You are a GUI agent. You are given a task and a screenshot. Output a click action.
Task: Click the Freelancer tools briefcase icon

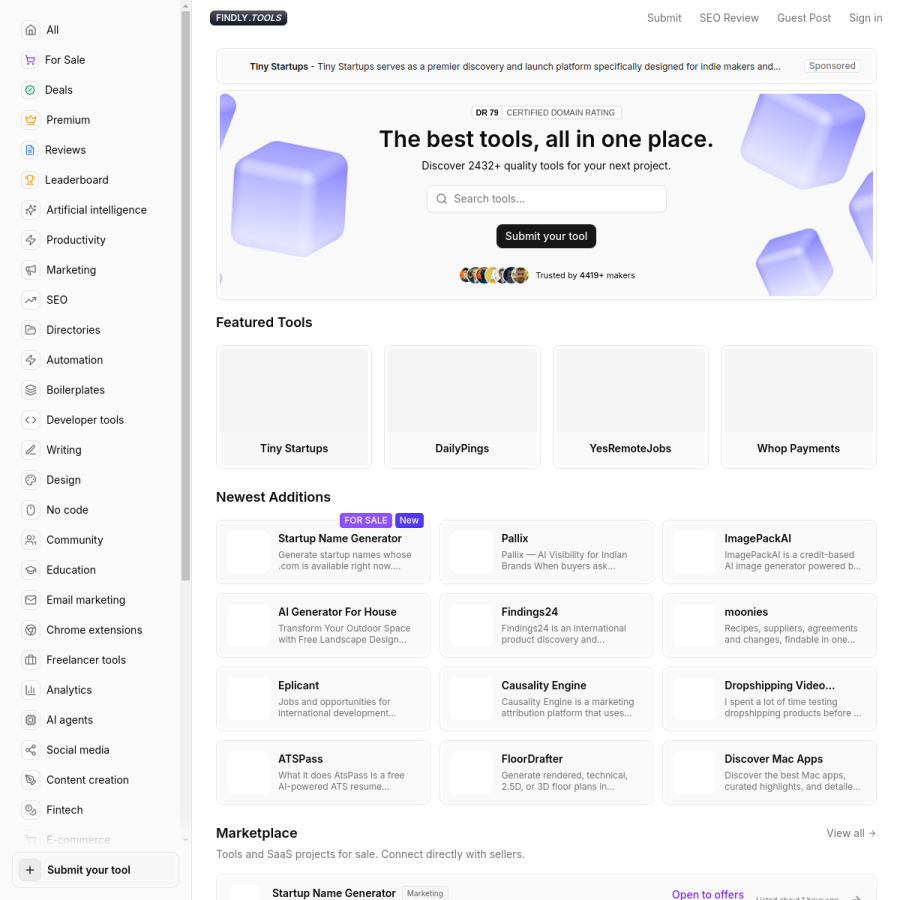coord(31,660)
